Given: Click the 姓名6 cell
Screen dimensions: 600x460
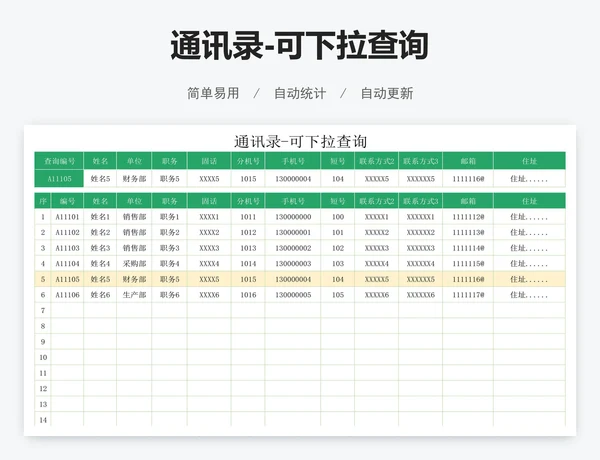Looking at the screenshot, I should (x=100, y=295).
